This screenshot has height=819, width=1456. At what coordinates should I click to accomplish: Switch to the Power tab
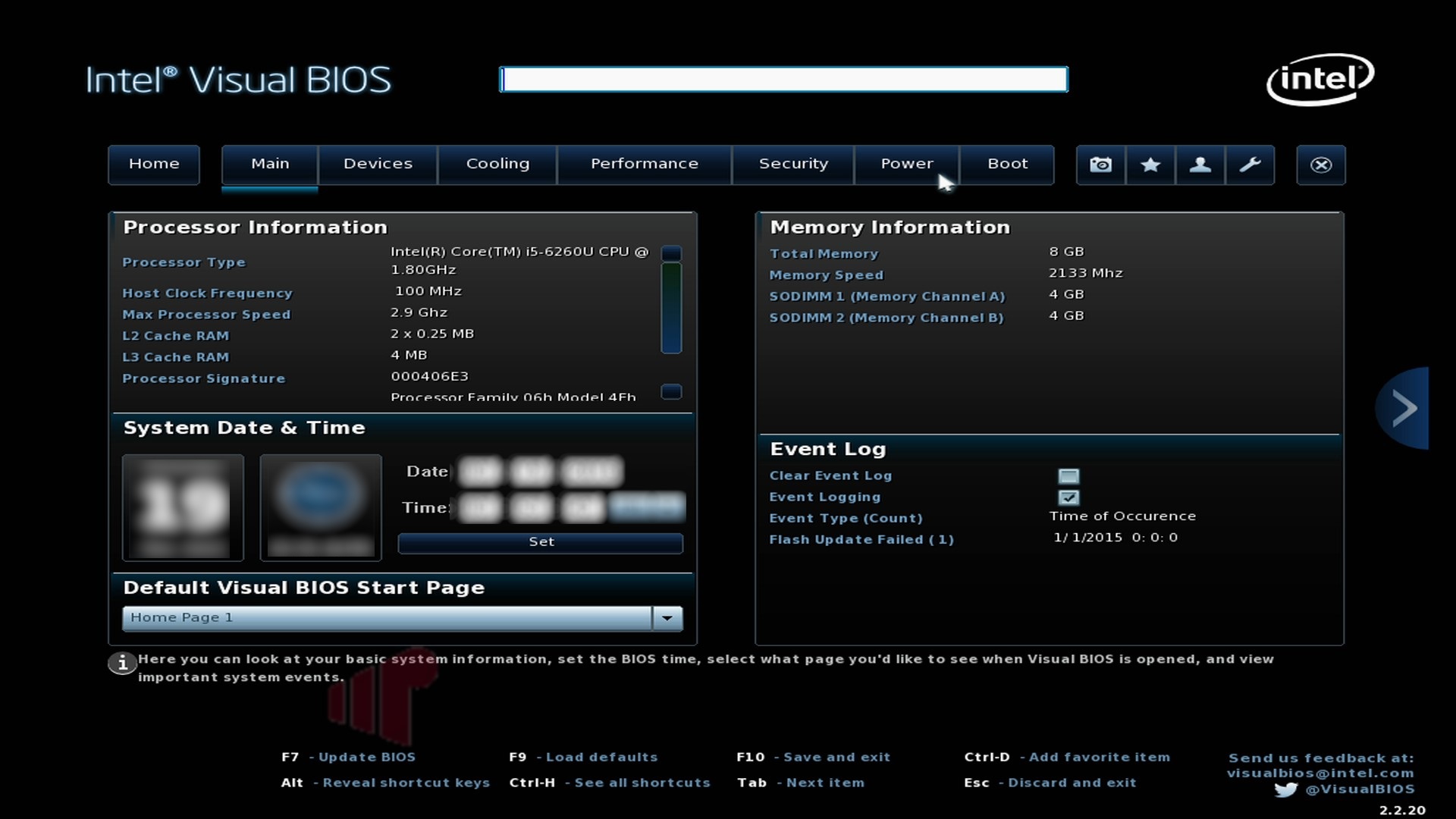pyautogui.click(x=907, y=165)
